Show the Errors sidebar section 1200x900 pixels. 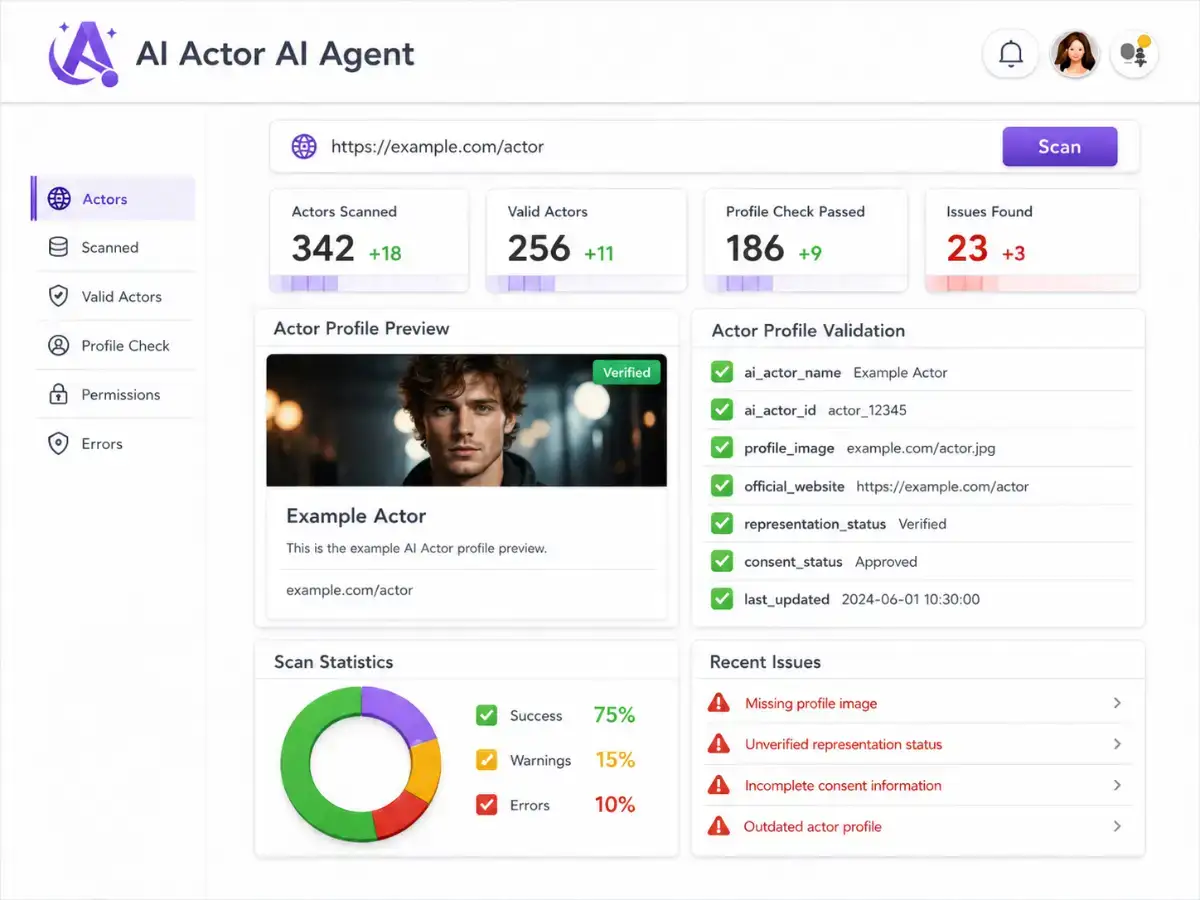coord(115,443)
